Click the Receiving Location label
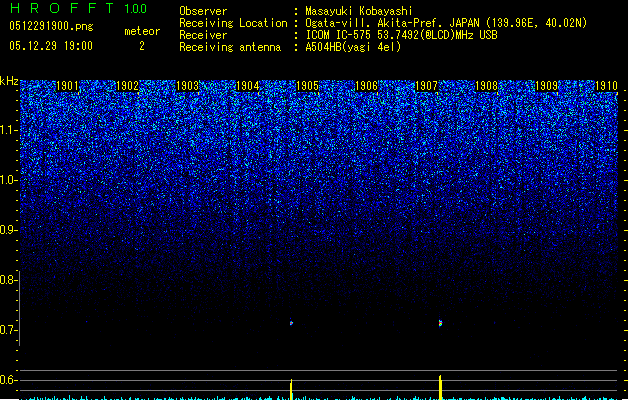 (233, 23)
